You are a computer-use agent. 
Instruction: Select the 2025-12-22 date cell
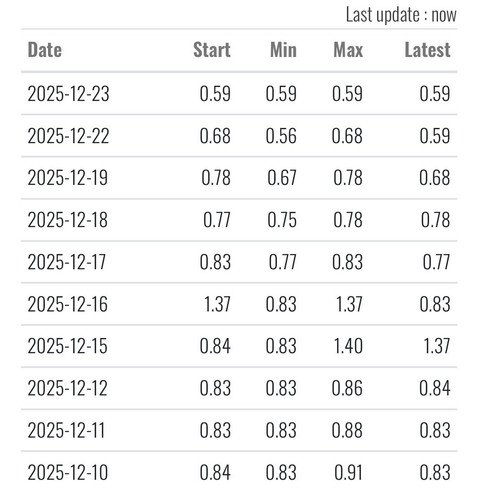[x=68, y=136]
